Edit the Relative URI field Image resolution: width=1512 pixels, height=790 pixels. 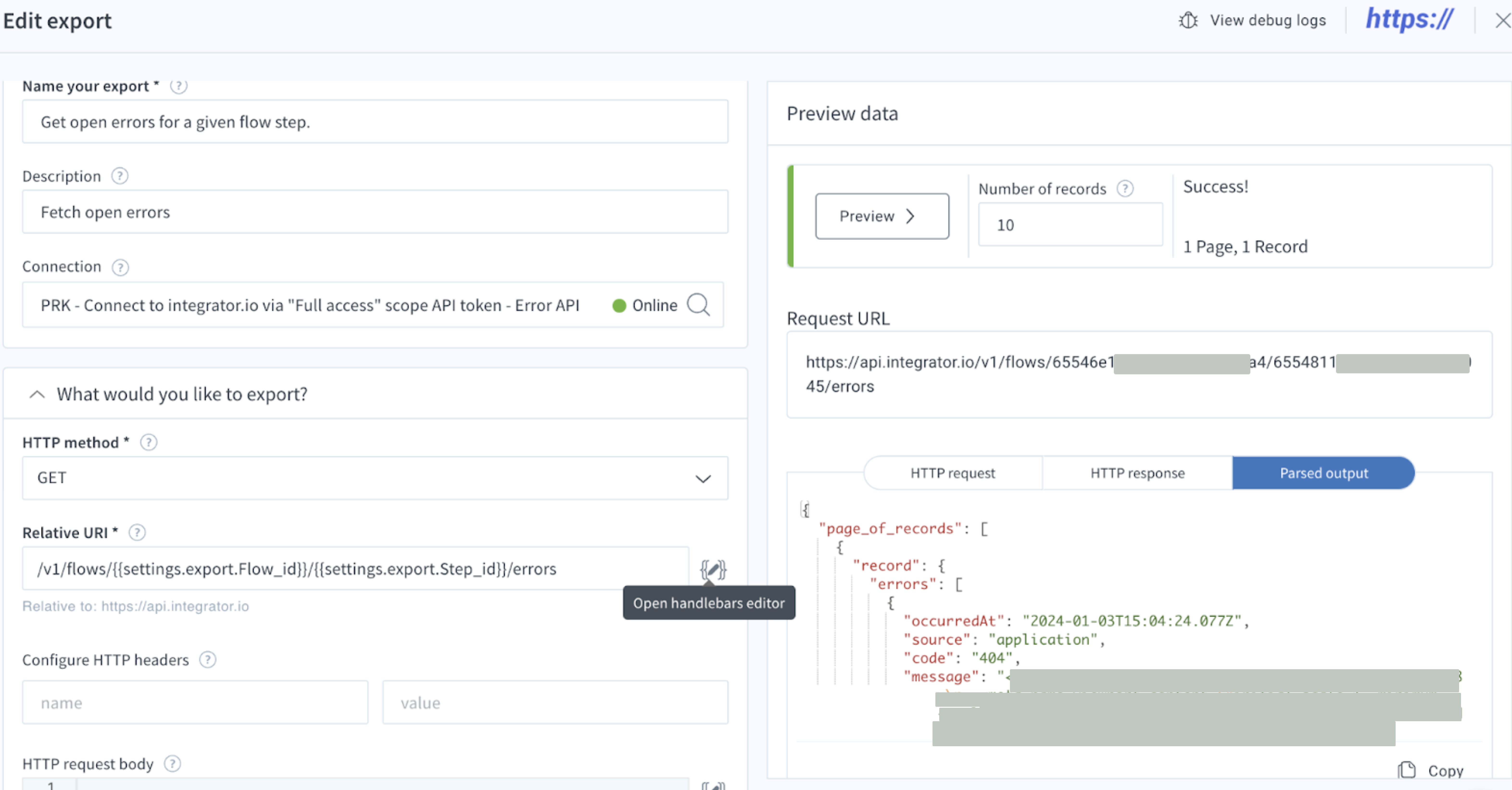(x=355, y=569)
